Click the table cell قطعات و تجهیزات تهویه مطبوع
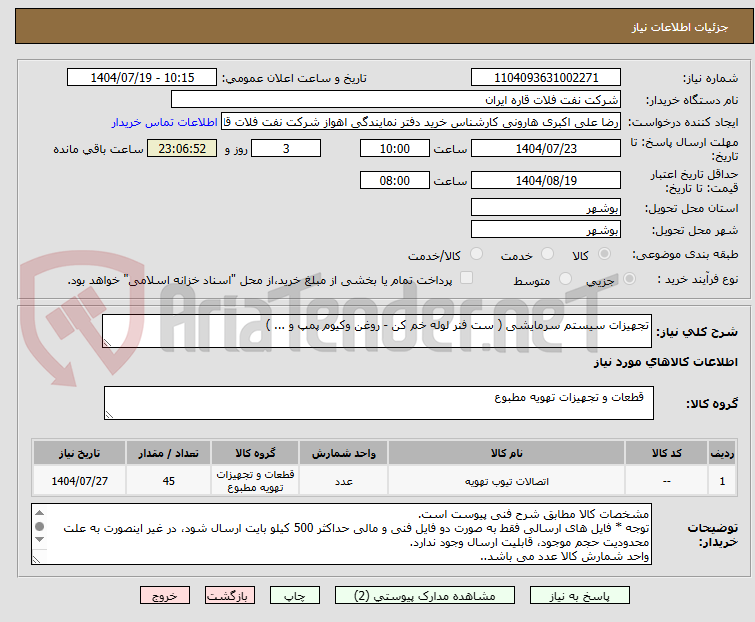 click(255, 481)
